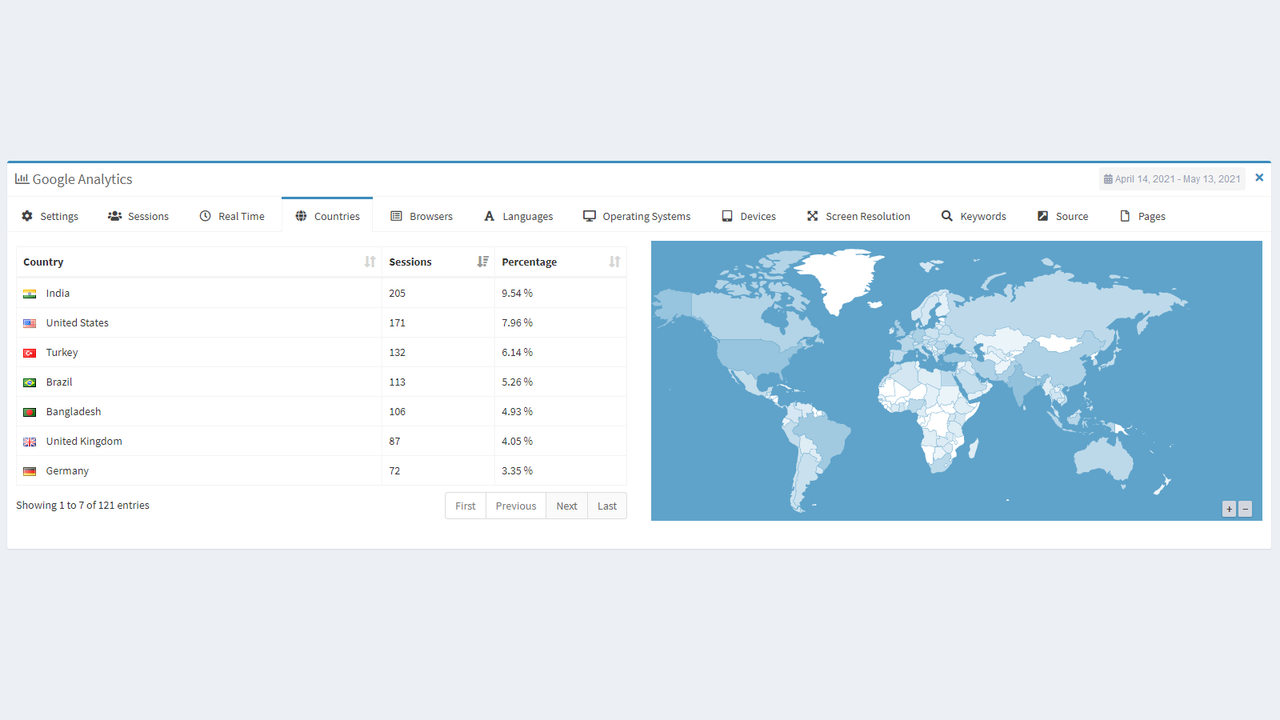Click the Countries globe icon
1280x720 pixels.
point(301,216)
